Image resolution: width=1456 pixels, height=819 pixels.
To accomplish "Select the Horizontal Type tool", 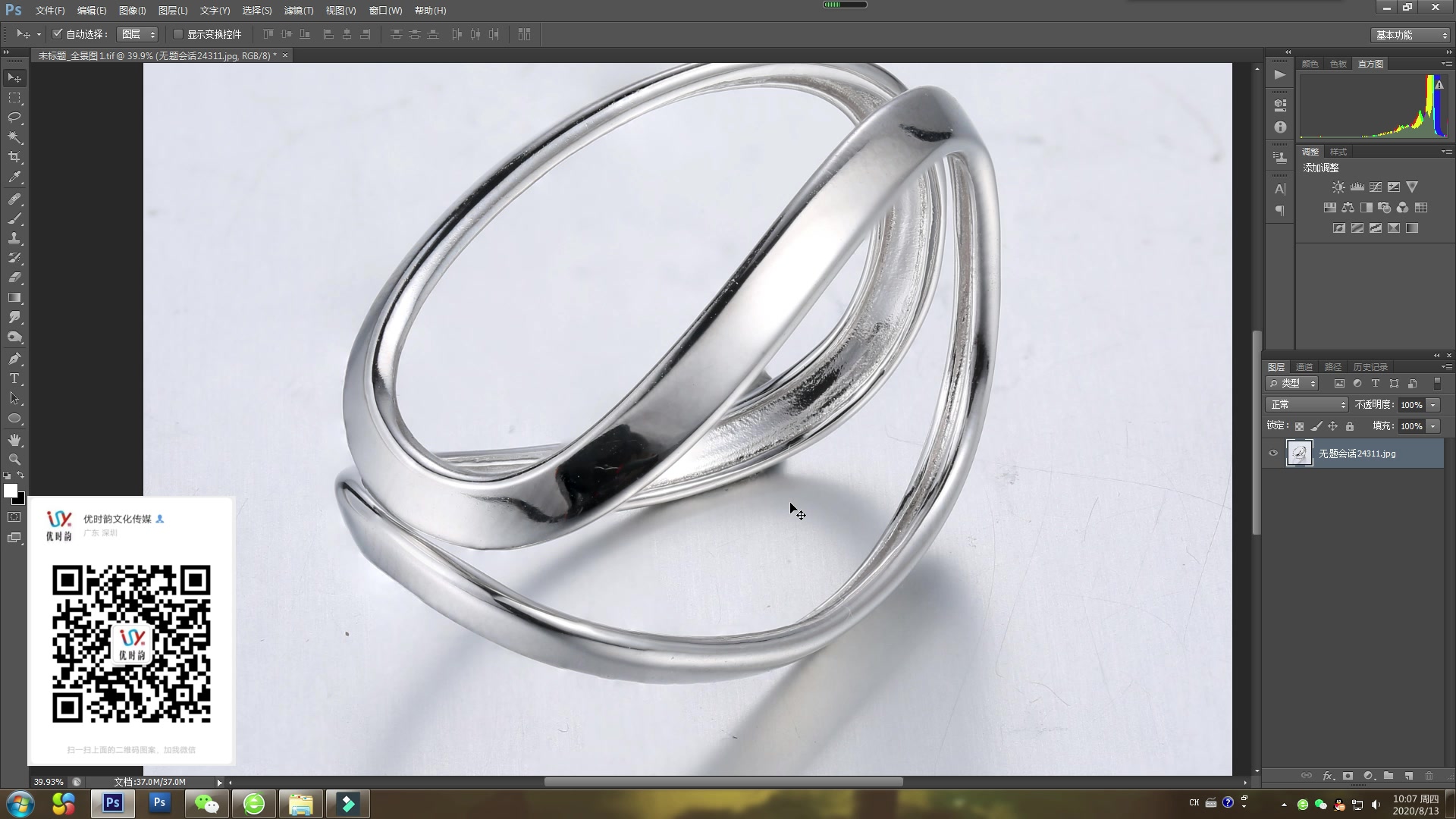I will [x=14, y=378].
